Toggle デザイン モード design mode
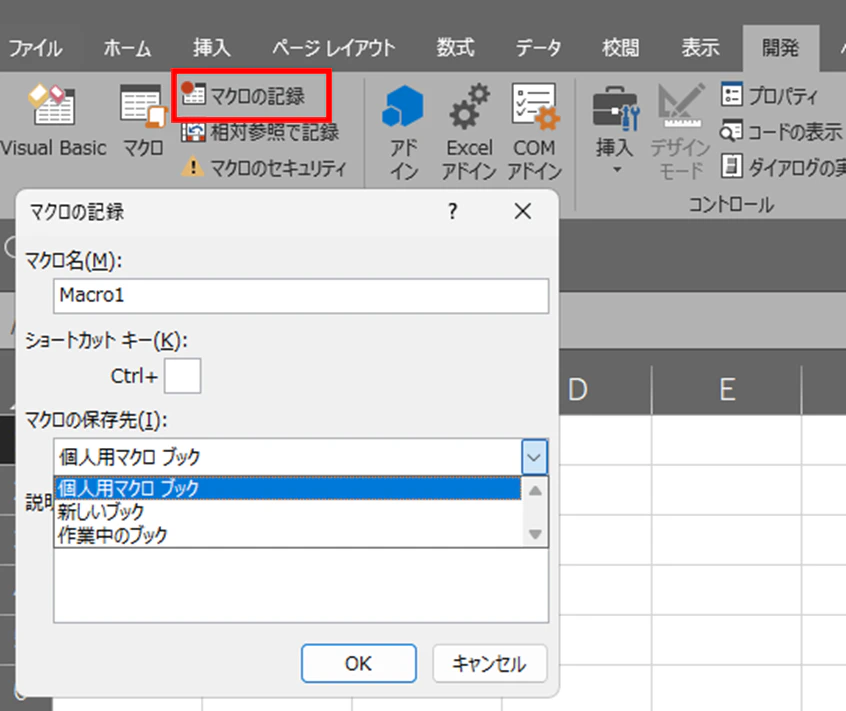 point(680,132)
